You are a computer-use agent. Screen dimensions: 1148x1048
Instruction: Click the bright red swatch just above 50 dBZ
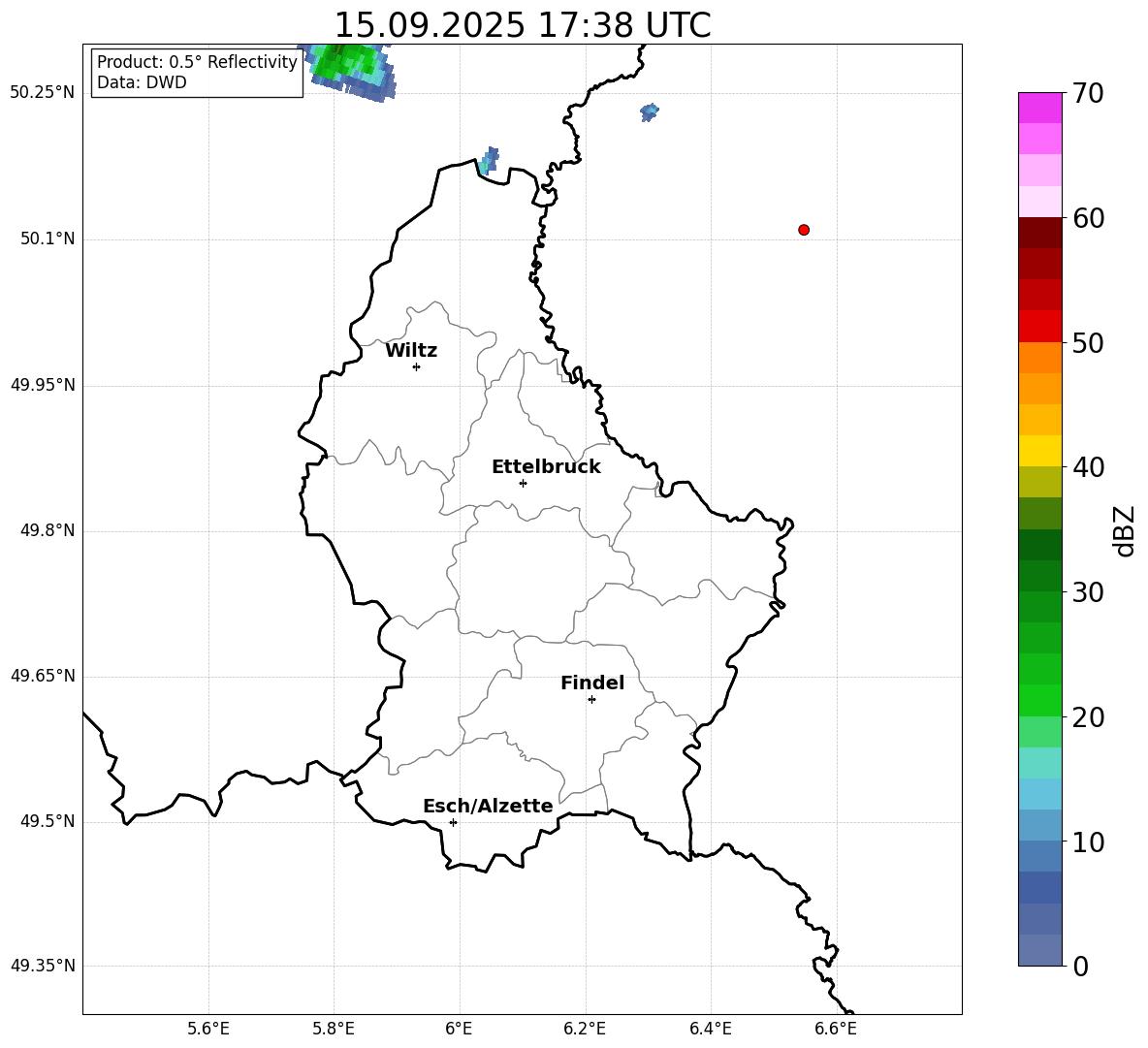coord(1039,327)
